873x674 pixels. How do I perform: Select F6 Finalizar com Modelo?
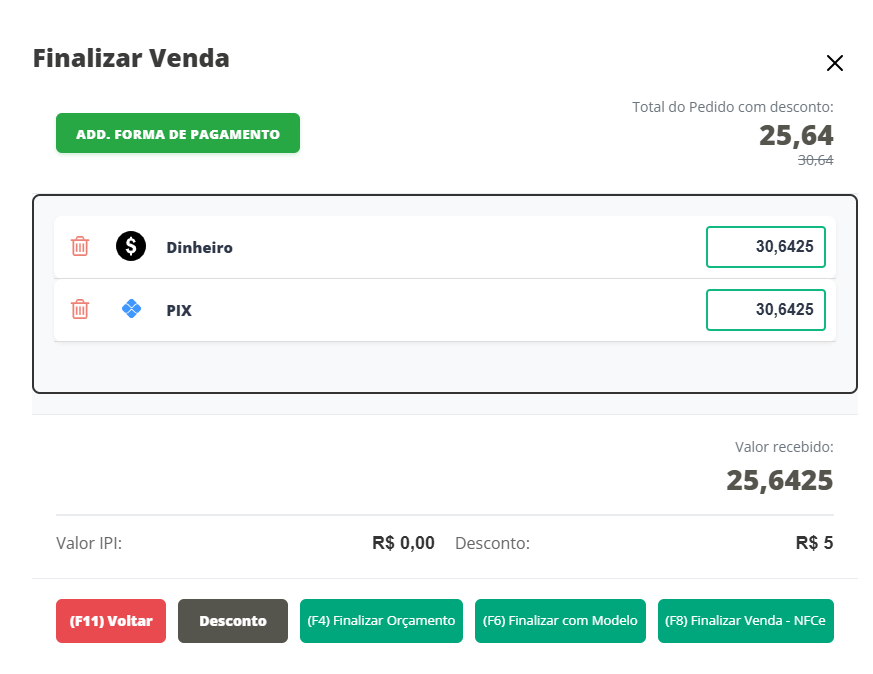click(560, 621)
